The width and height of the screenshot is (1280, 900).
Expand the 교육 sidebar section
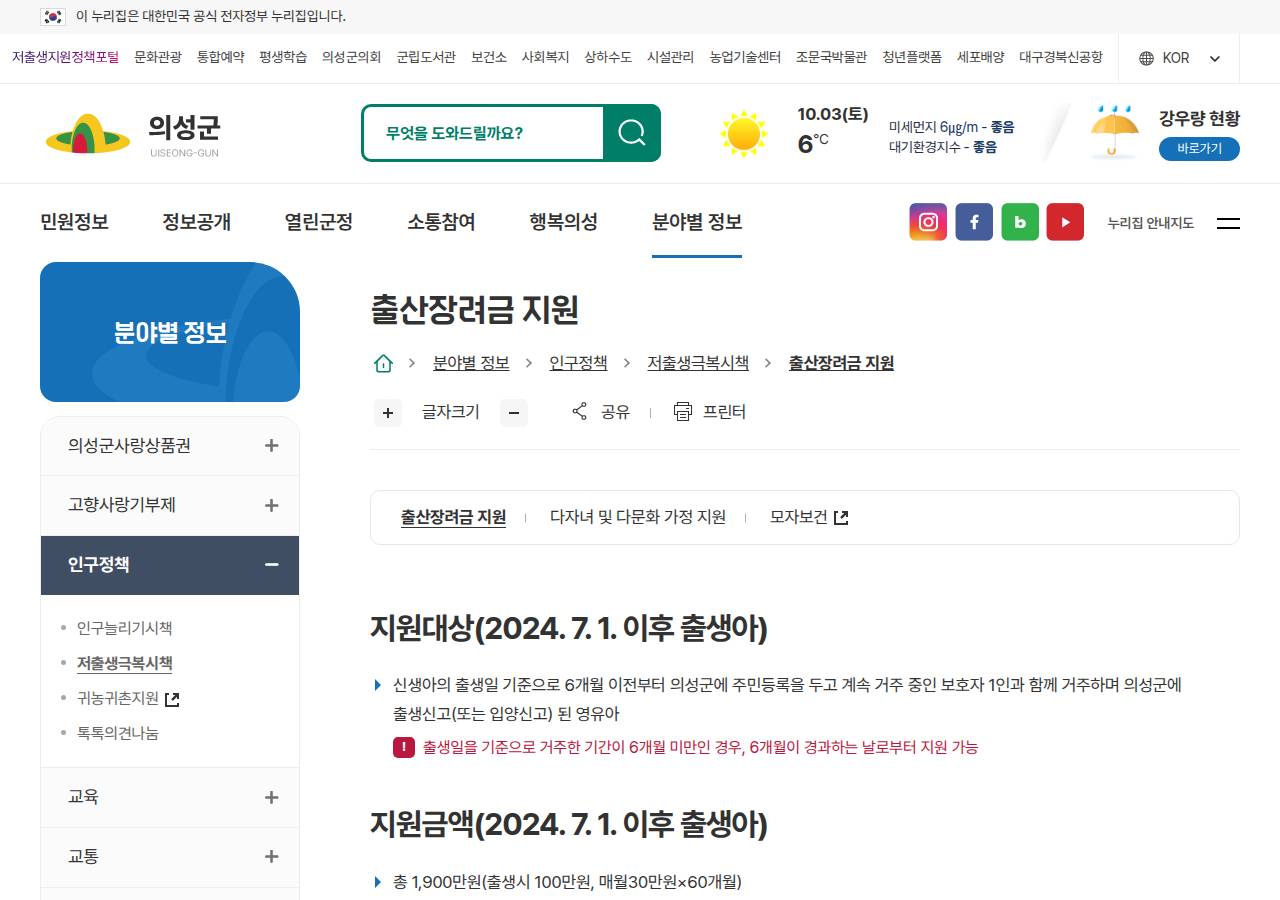click(170, 797)
